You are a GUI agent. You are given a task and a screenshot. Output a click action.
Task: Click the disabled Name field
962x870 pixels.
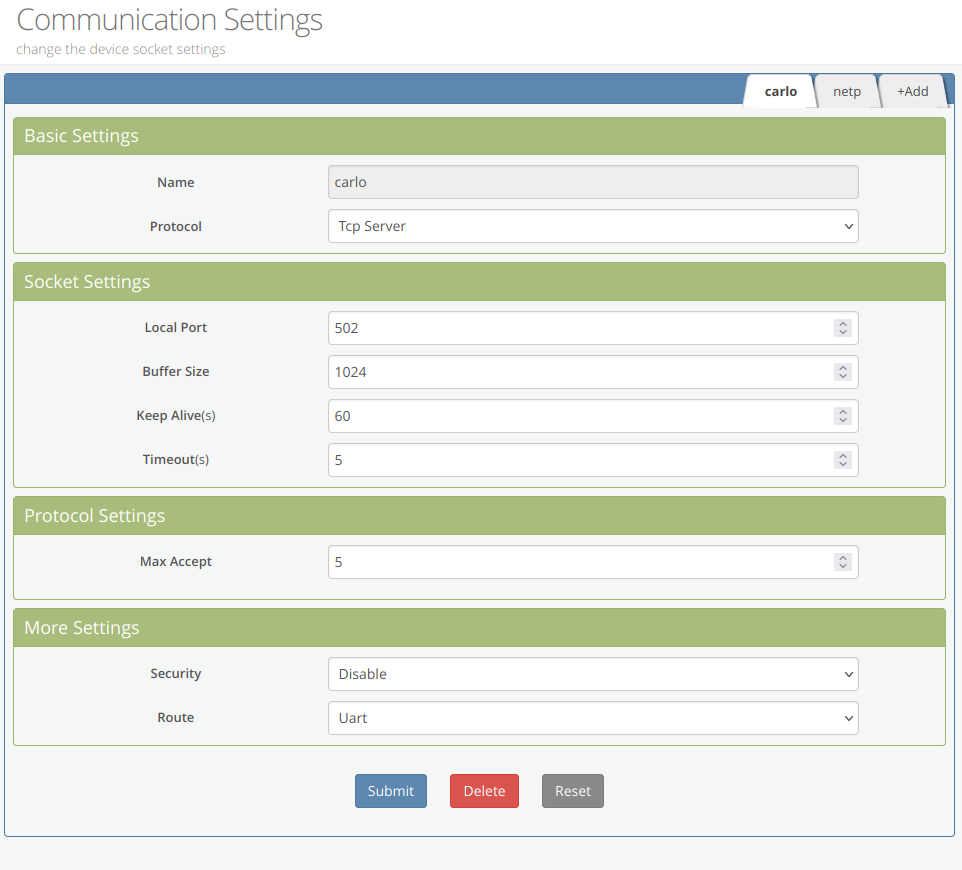(592, 182)
